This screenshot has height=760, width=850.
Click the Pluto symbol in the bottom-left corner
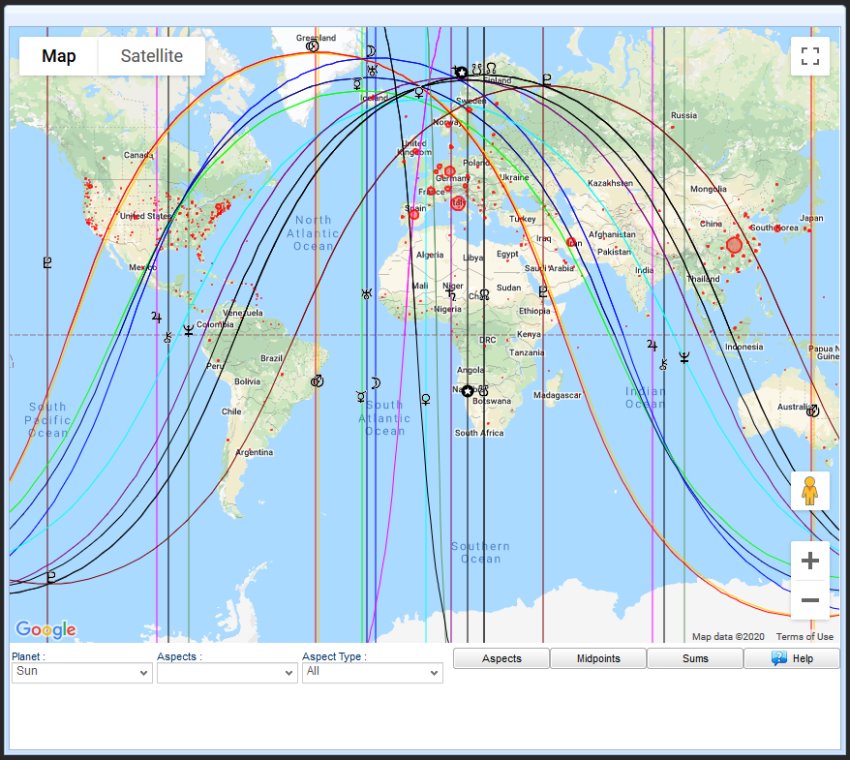(x=50, y=577)
